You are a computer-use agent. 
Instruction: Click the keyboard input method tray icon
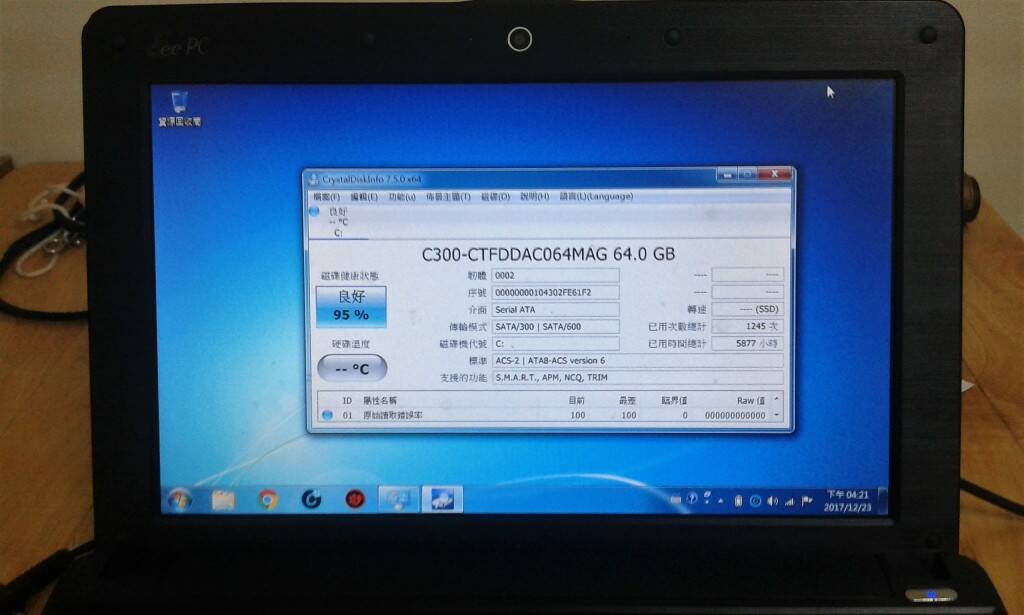pyautogui.click(x=675, y=500)
